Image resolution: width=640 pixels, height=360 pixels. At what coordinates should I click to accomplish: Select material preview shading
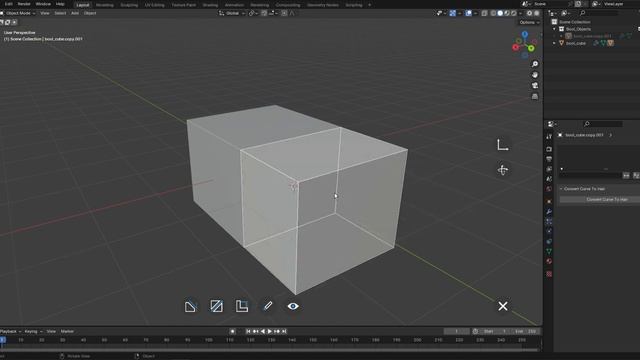pos(507,13)
